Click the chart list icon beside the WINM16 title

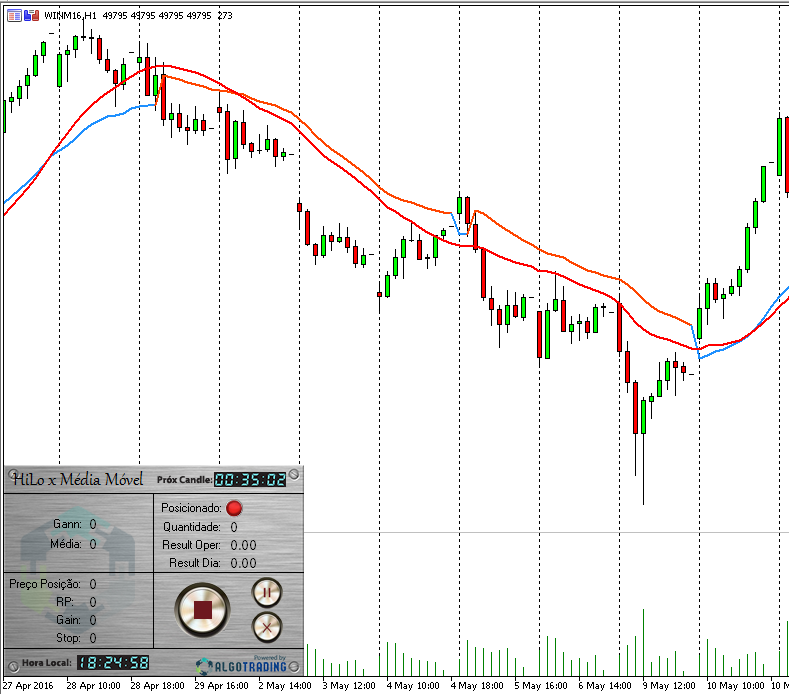coord(15,16)
